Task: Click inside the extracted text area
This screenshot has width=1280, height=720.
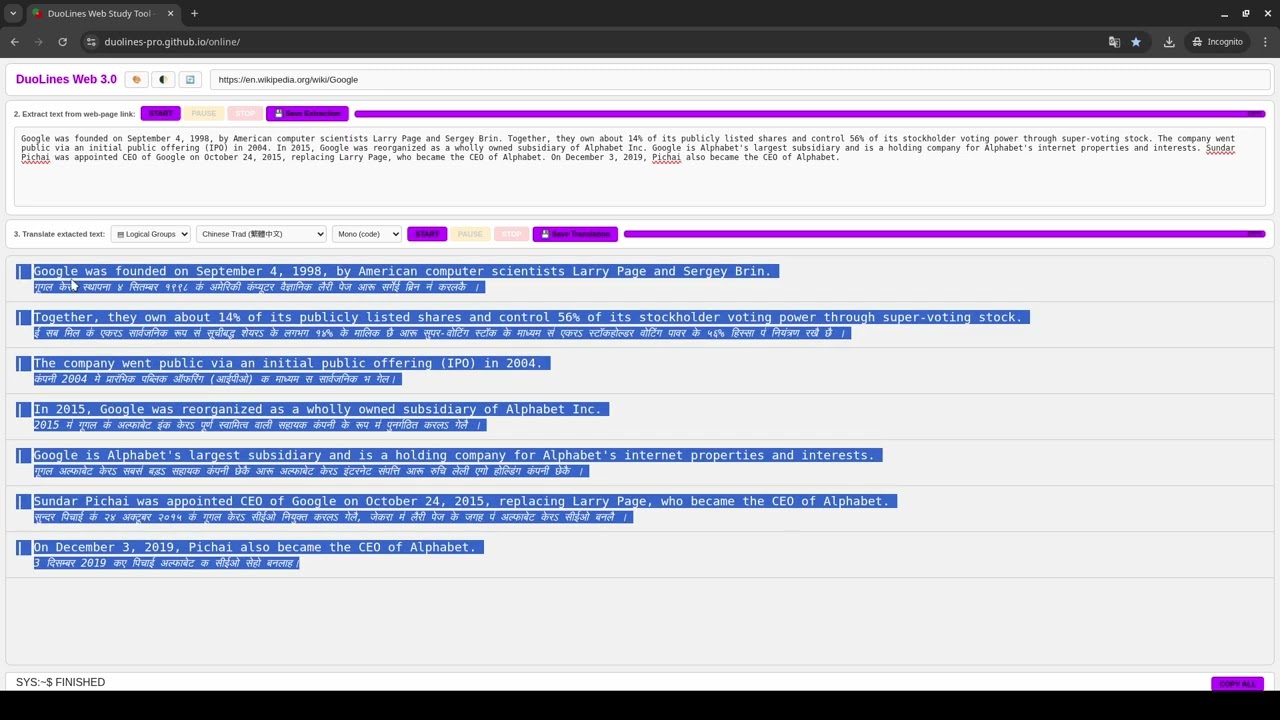Action: pos(640,167)
